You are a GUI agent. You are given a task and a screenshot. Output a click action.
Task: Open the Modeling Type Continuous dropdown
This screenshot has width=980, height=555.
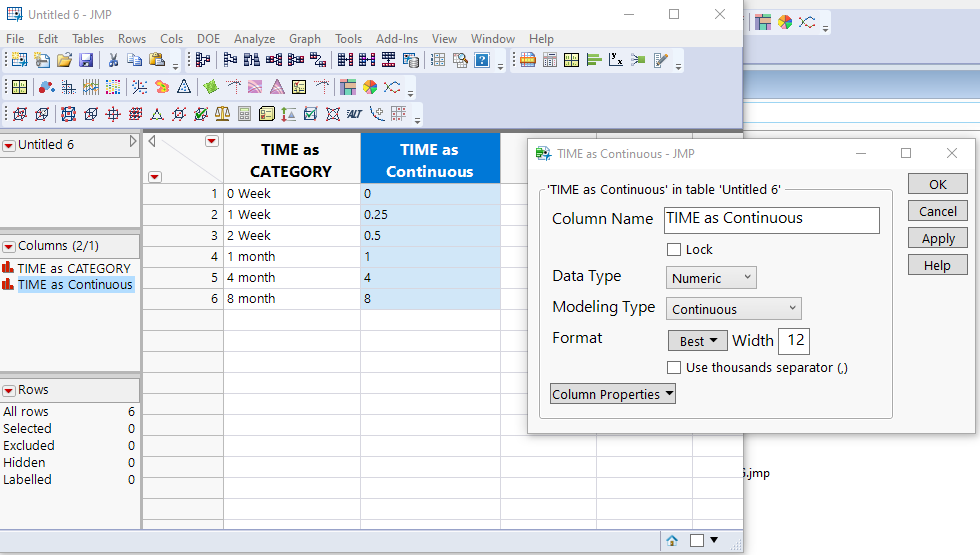734,309
